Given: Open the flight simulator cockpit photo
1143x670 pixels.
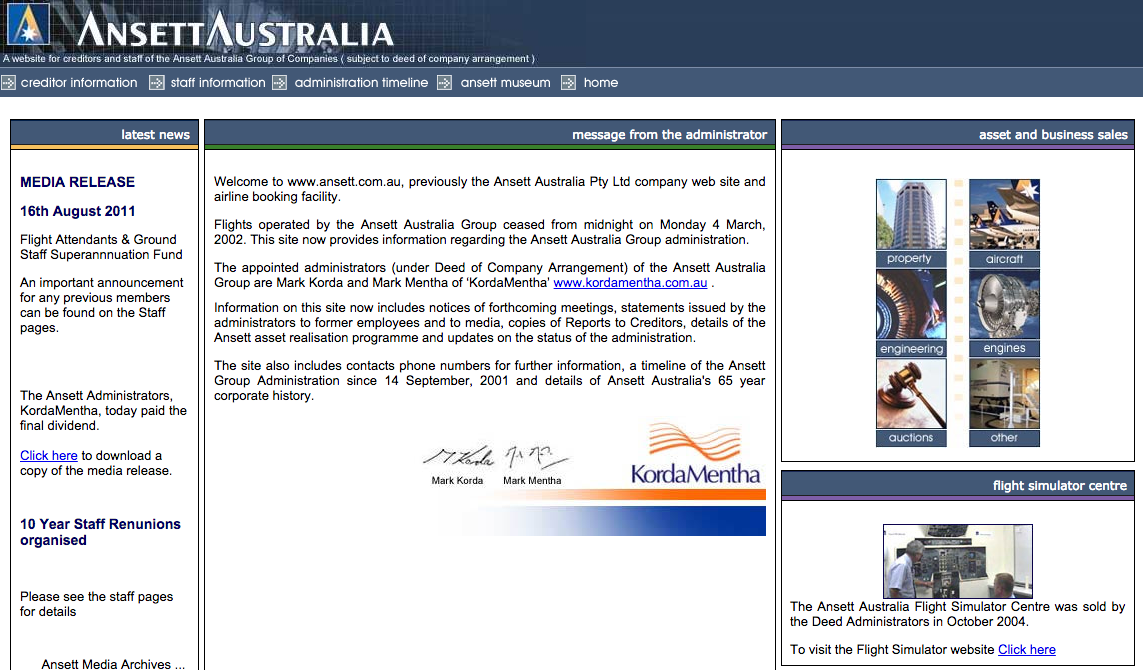Looking at the screenshot, I should (958, 561).
